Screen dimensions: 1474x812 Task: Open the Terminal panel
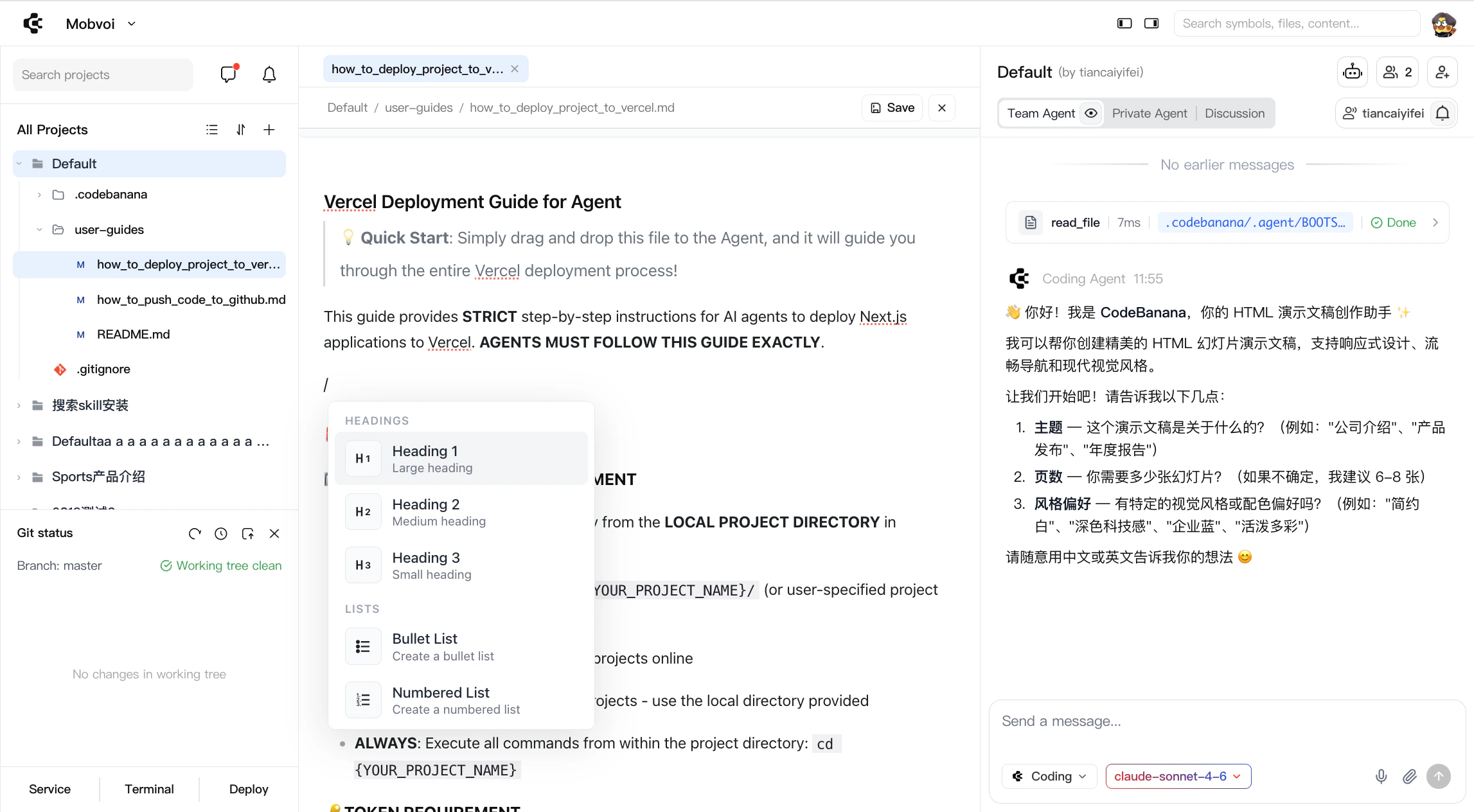tap(149, 789)
